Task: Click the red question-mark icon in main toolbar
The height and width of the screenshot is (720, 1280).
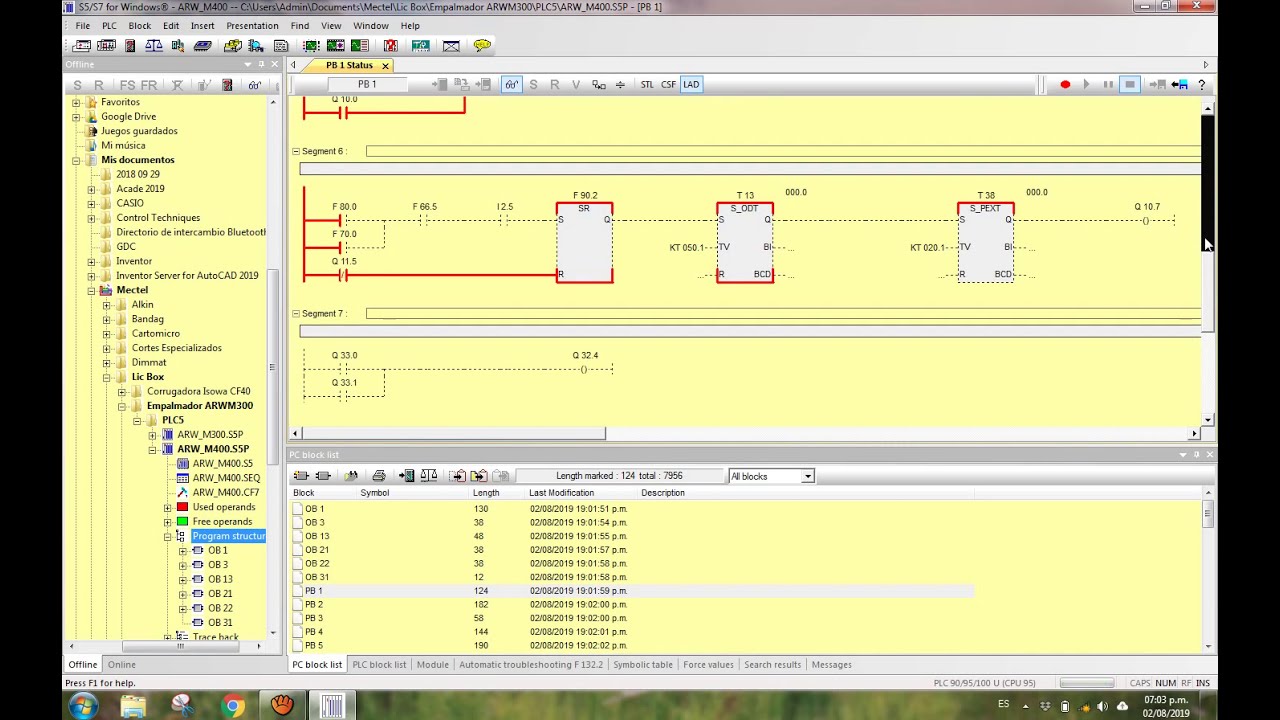Action: [390, 45]
